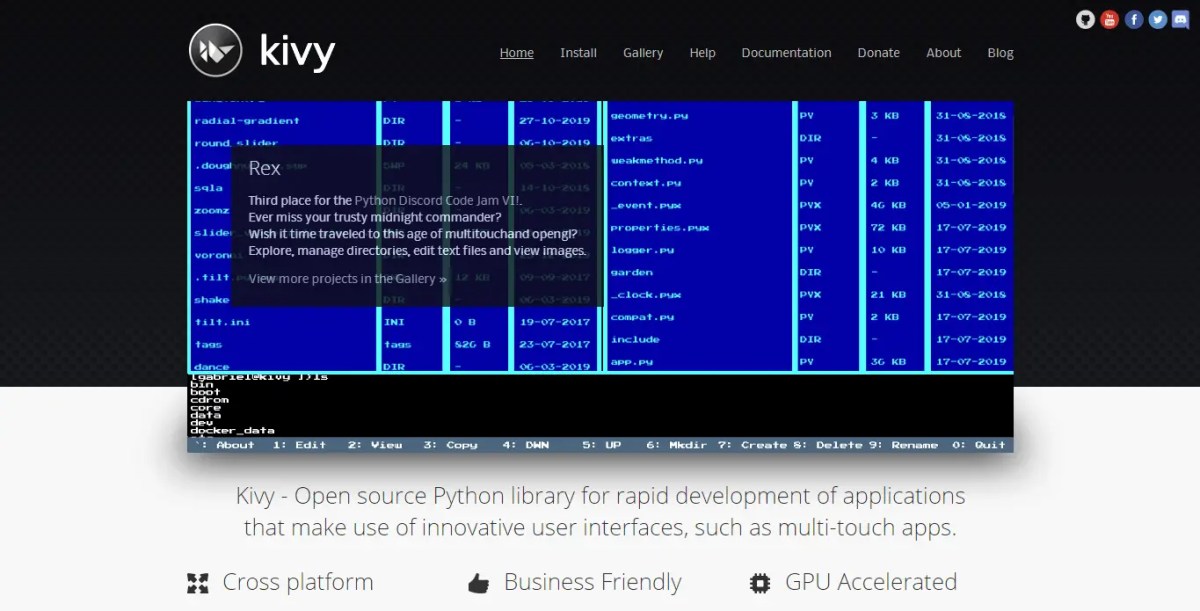The image size is (1200, 611).
Task: Visit the Blog from the navigation
Action: 1000,53
